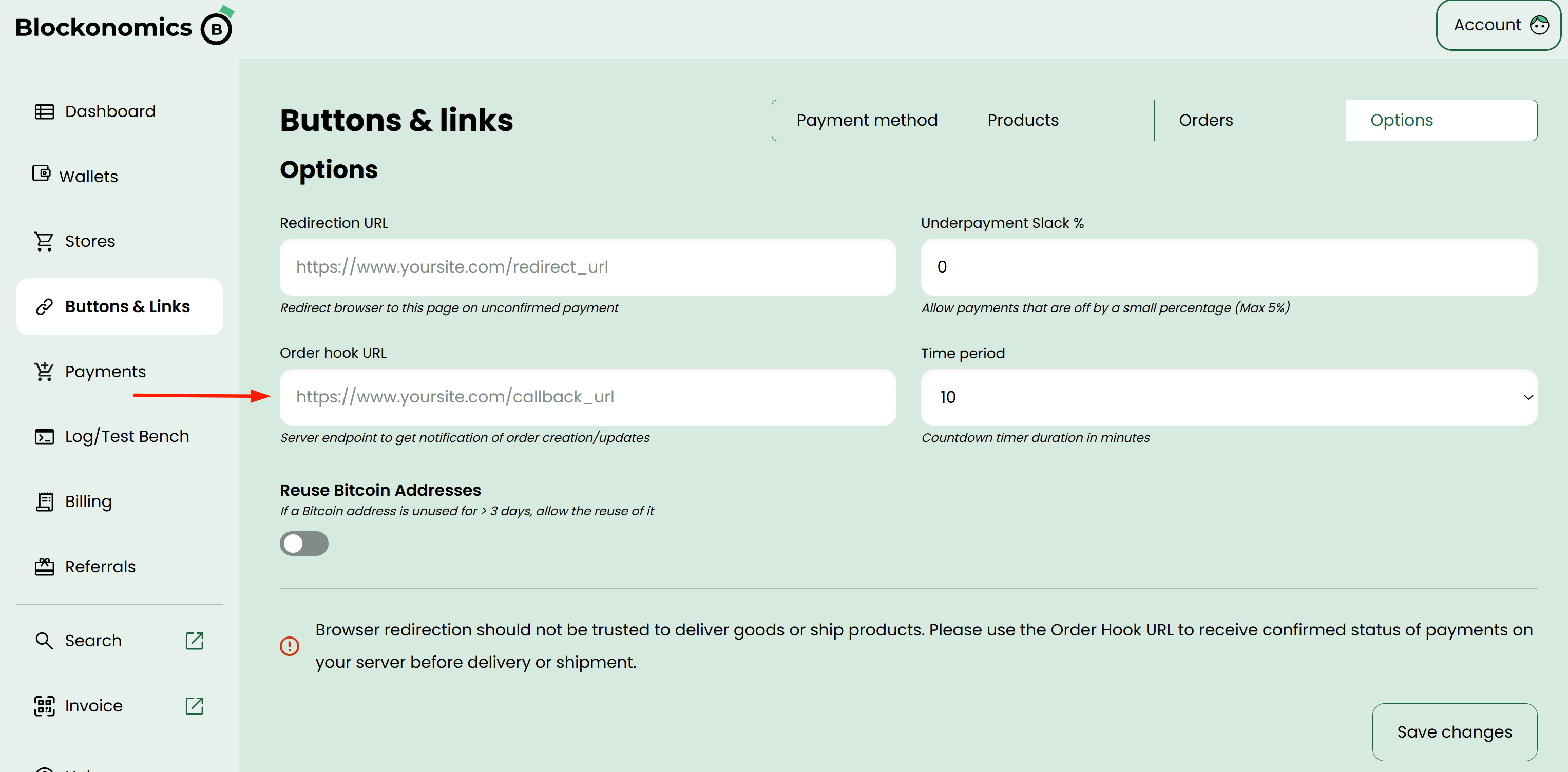Viewport: 1568px width, 772px height.
Task: Click the Save changes button
Action: click(x=1454, y=732)
